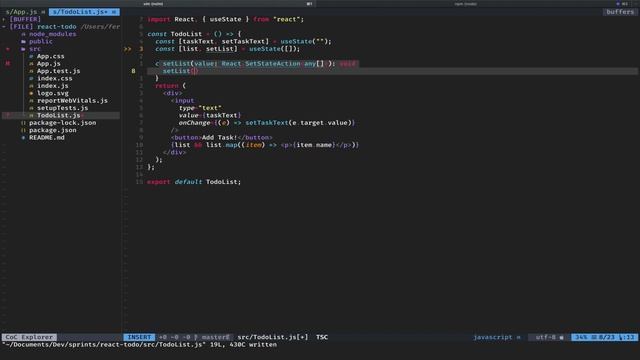The image size is (640, 360).
Task: Click the JSON icon beside package.json
Action: pyautogui.click(x=23, y=130)
